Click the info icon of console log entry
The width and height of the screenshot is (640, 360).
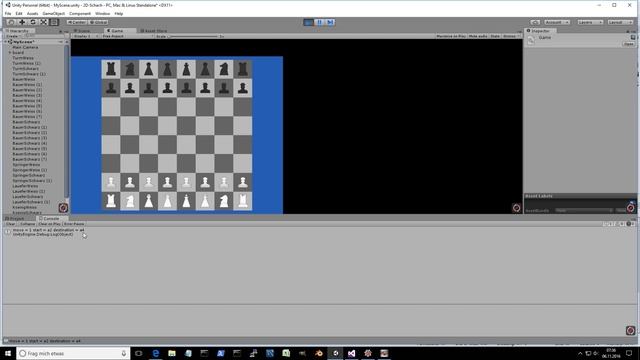tap(7, 232)
